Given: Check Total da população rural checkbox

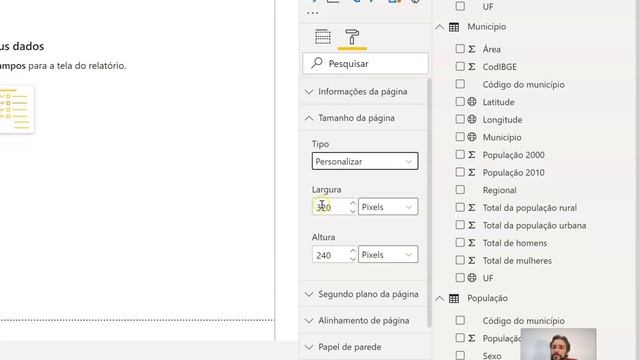Looking at the screenshot, I should tap(460, 207).
